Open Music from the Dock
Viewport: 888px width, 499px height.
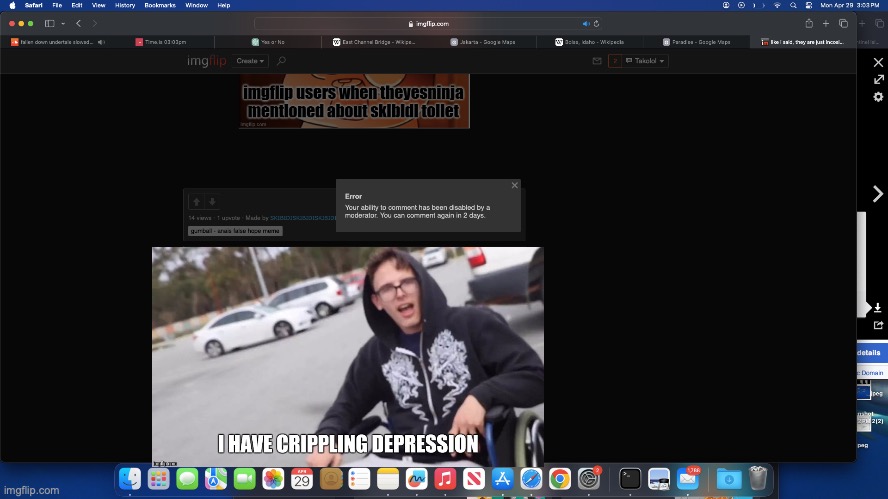[445, 479]
